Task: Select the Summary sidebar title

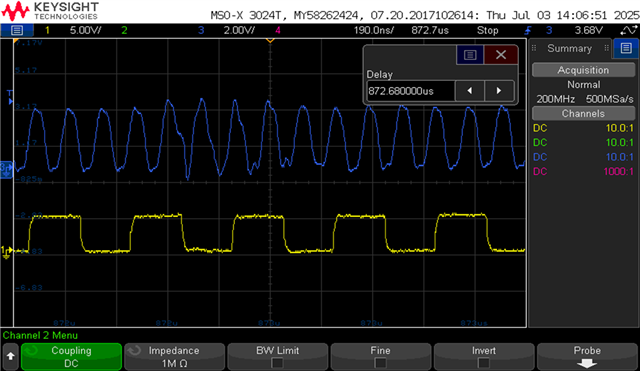Action: click(x=569, y=49)
